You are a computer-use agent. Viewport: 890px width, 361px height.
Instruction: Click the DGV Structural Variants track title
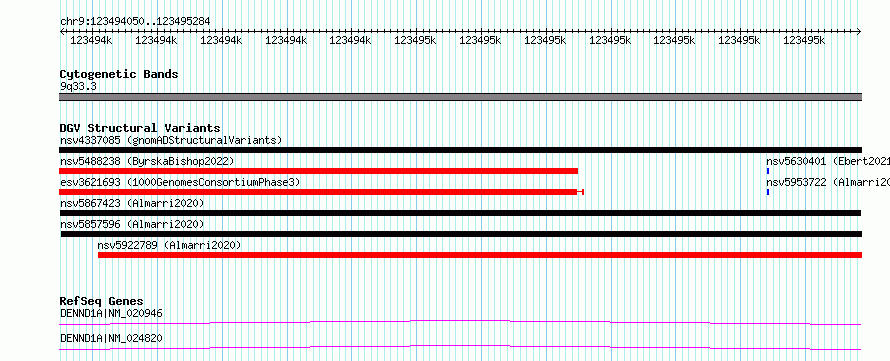(x=140, y=128)
